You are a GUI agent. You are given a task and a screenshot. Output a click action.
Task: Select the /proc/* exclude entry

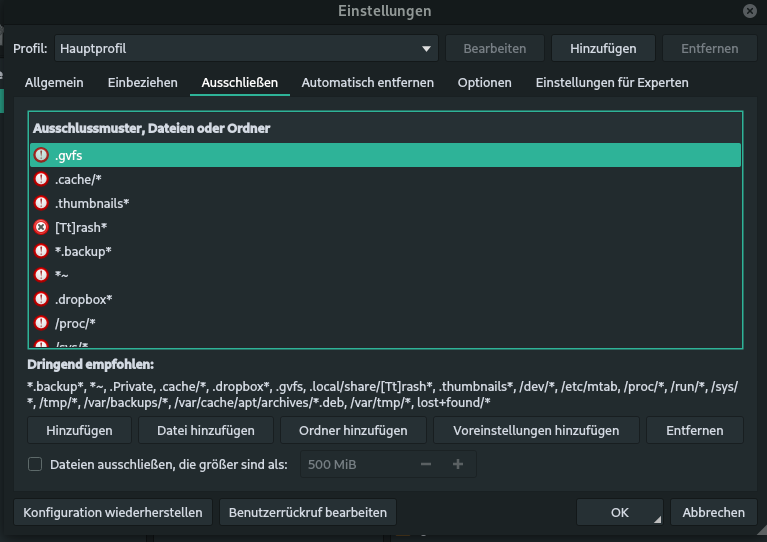(385, 323)
